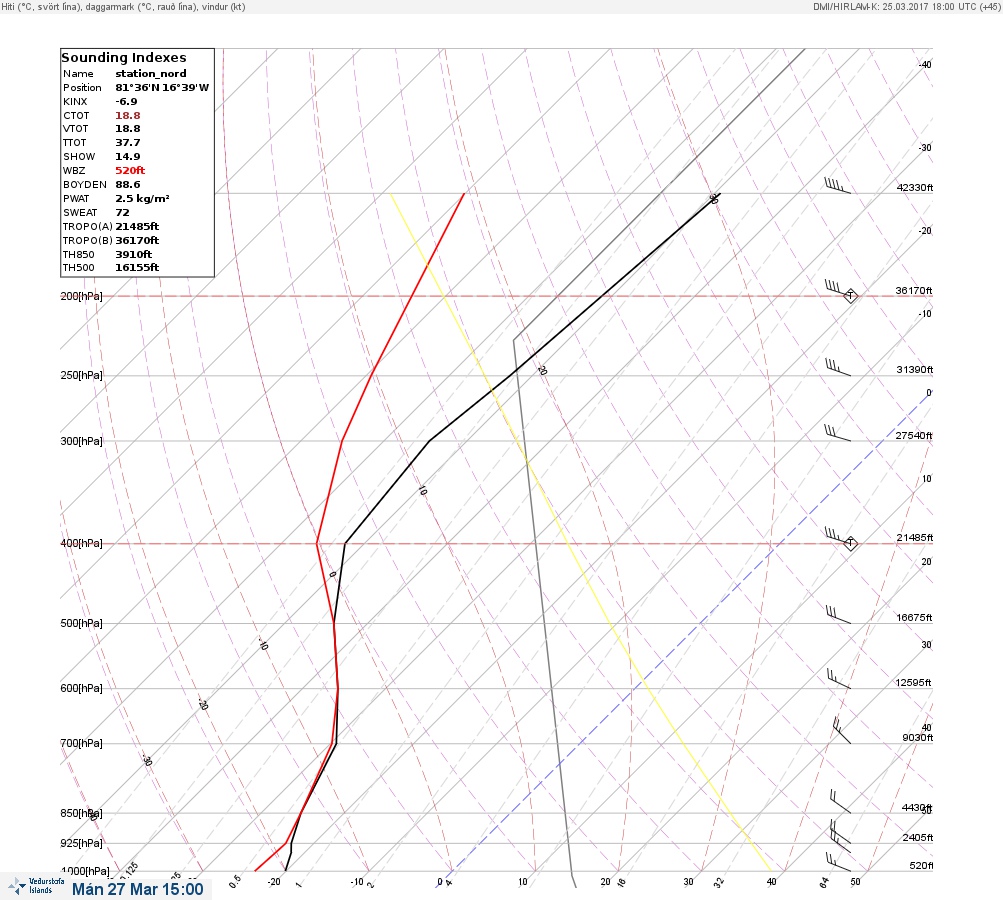Click the Veðurstofa Íslands logo
This screenshot has height=900, width=1003.
pyautogui.click(x=36, y=886)
